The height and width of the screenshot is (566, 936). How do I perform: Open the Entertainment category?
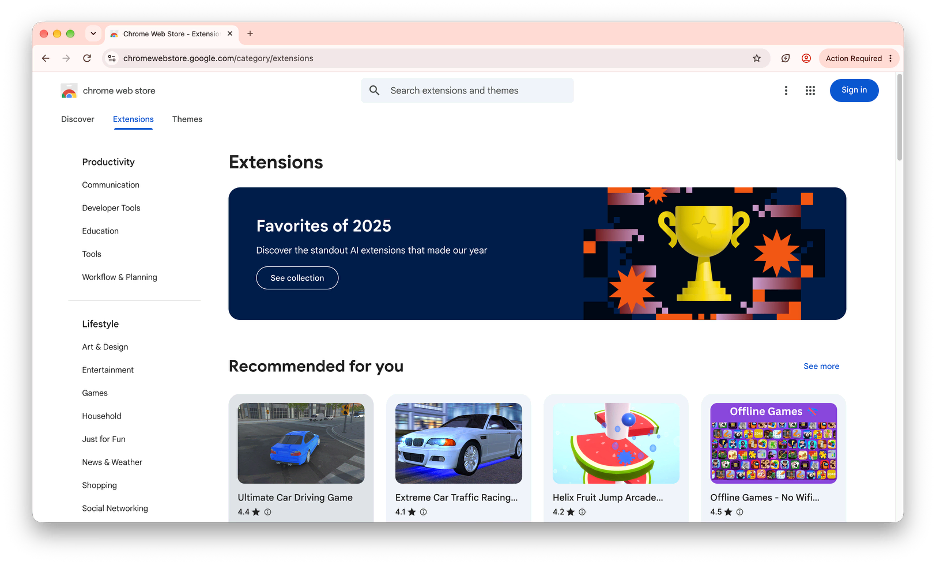(108, 370)
